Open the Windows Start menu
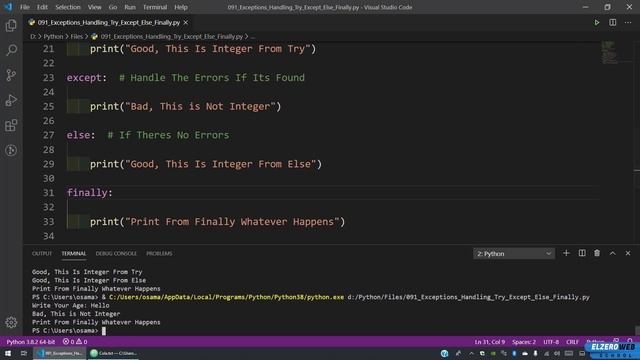Screen dimensions: 640x360 (x=8, y=353)
